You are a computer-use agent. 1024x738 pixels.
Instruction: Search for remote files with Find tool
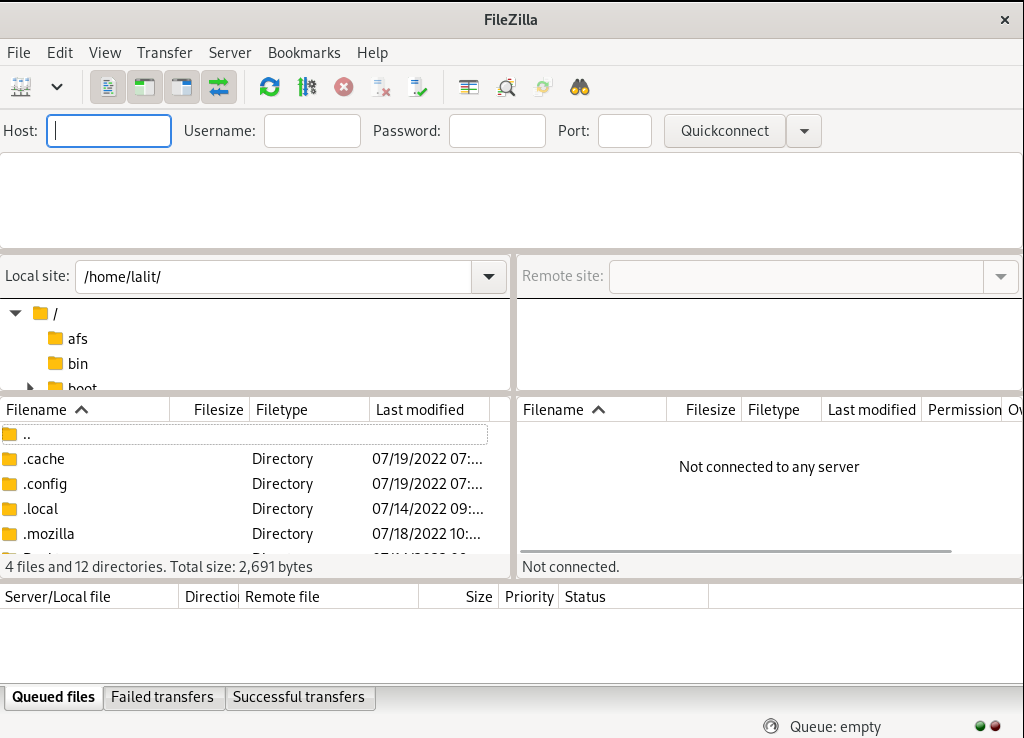click(x=579, y=87)
